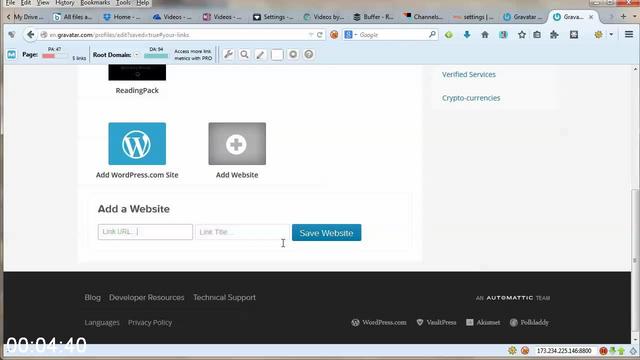Screen dimensions: 640x360
Task: Reload the page with the refresh icon
Action: 320,35
